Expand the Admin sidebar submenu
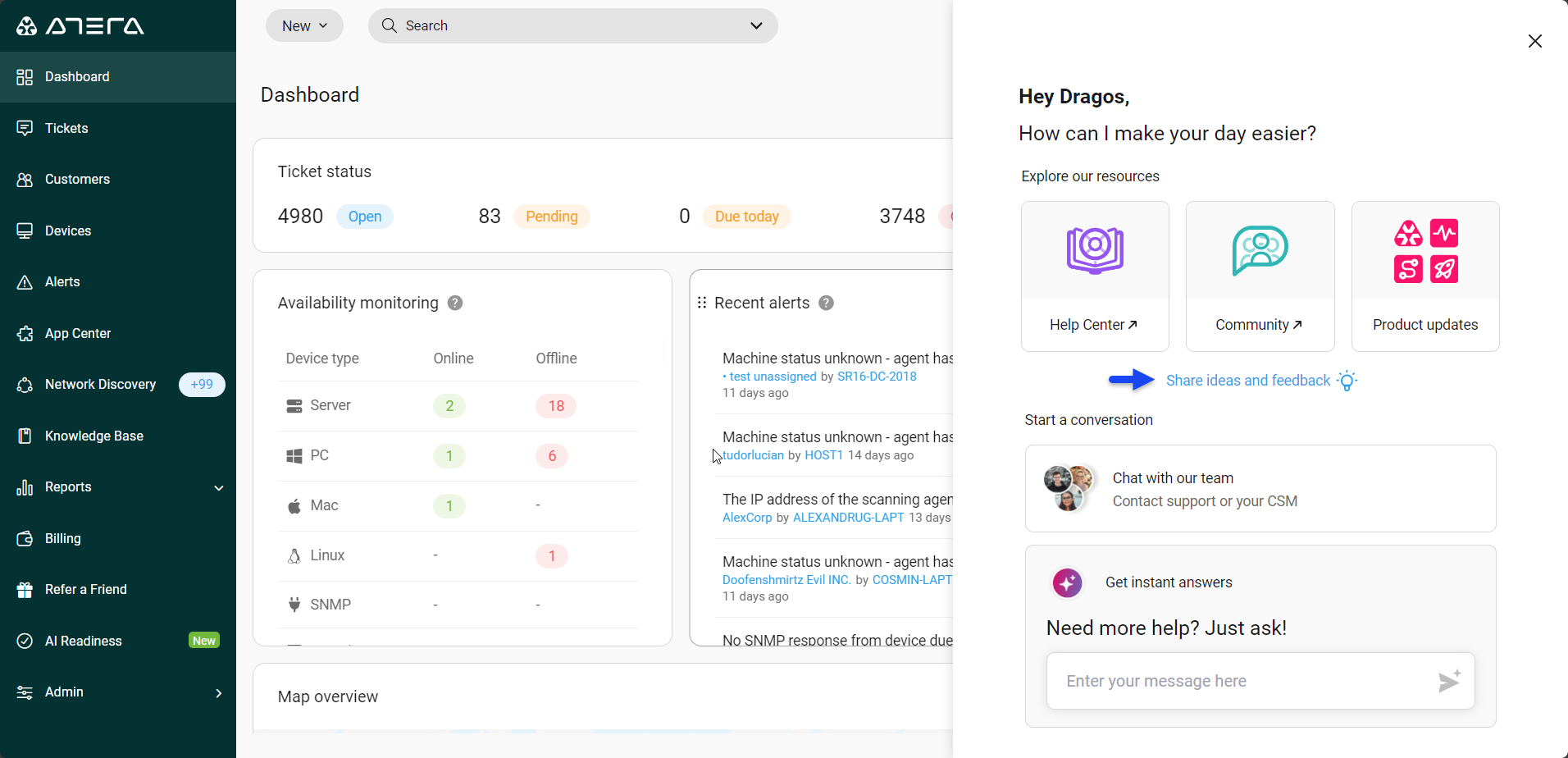1568x758 pixels. coord(218,693)
